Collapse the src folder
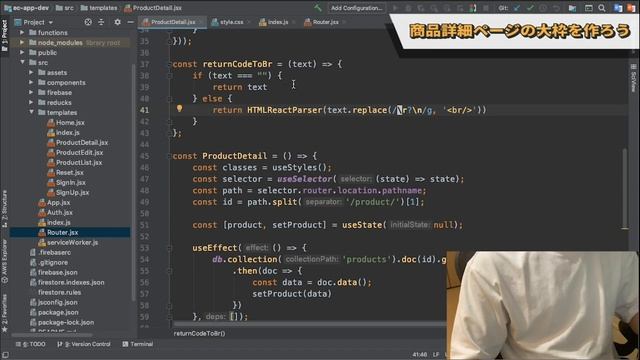 [x=22, y=62]
